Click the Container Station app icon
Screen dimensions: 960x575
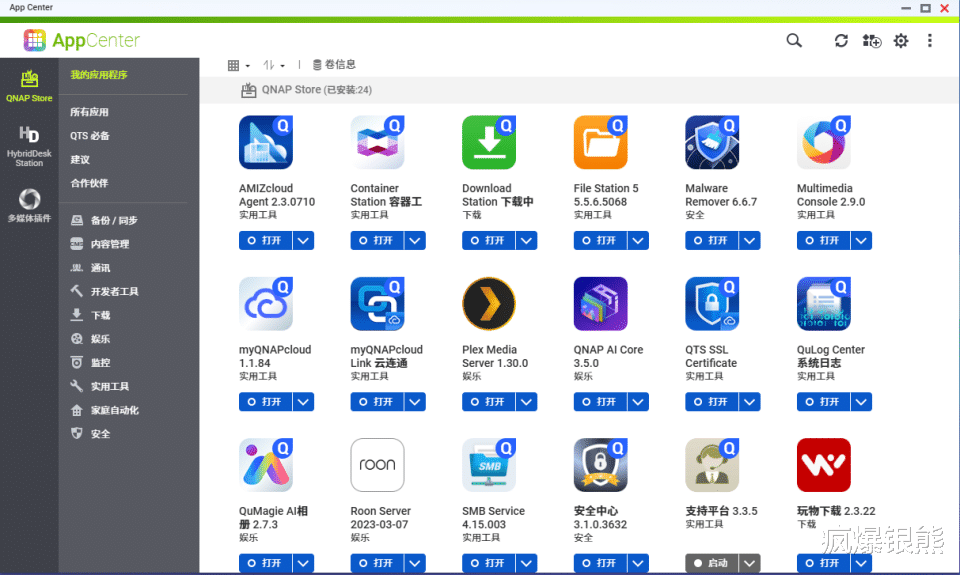coord(377,142)
